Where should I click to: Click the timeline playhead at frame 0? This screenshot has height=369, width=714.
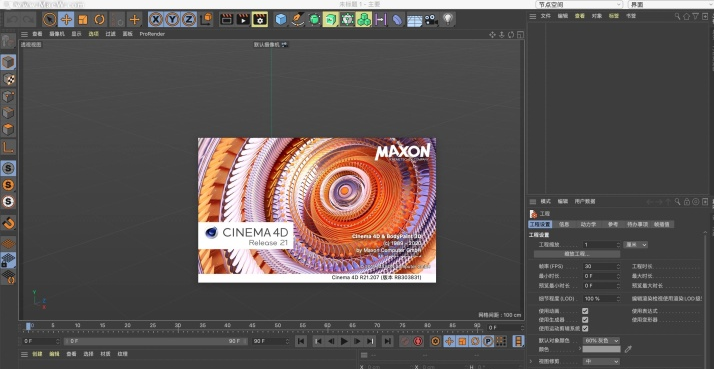click(28, 326)
